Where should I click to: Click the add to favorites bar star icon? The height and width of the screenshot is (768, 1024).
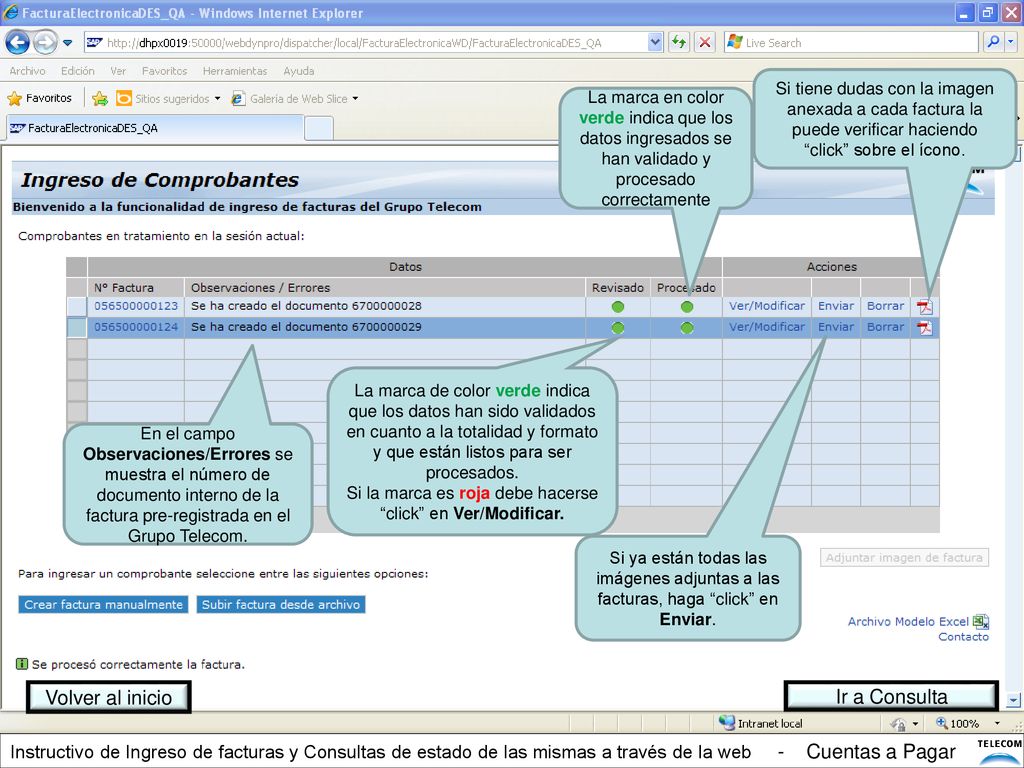(x=100, y=99)
